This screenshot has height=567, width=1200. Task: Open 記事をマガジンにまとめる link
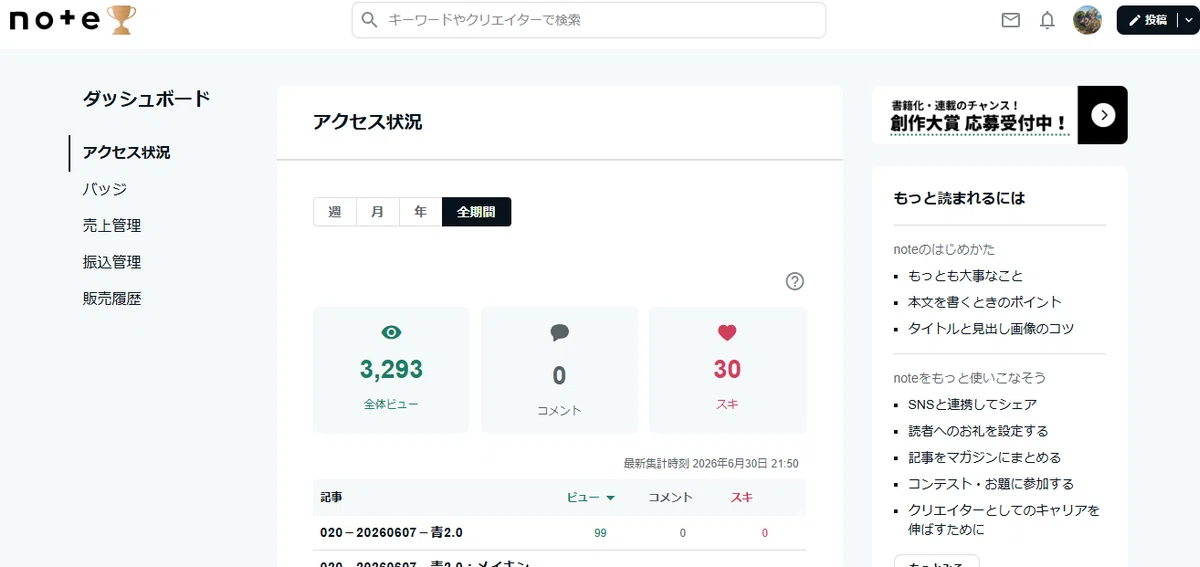pos(984,457)
